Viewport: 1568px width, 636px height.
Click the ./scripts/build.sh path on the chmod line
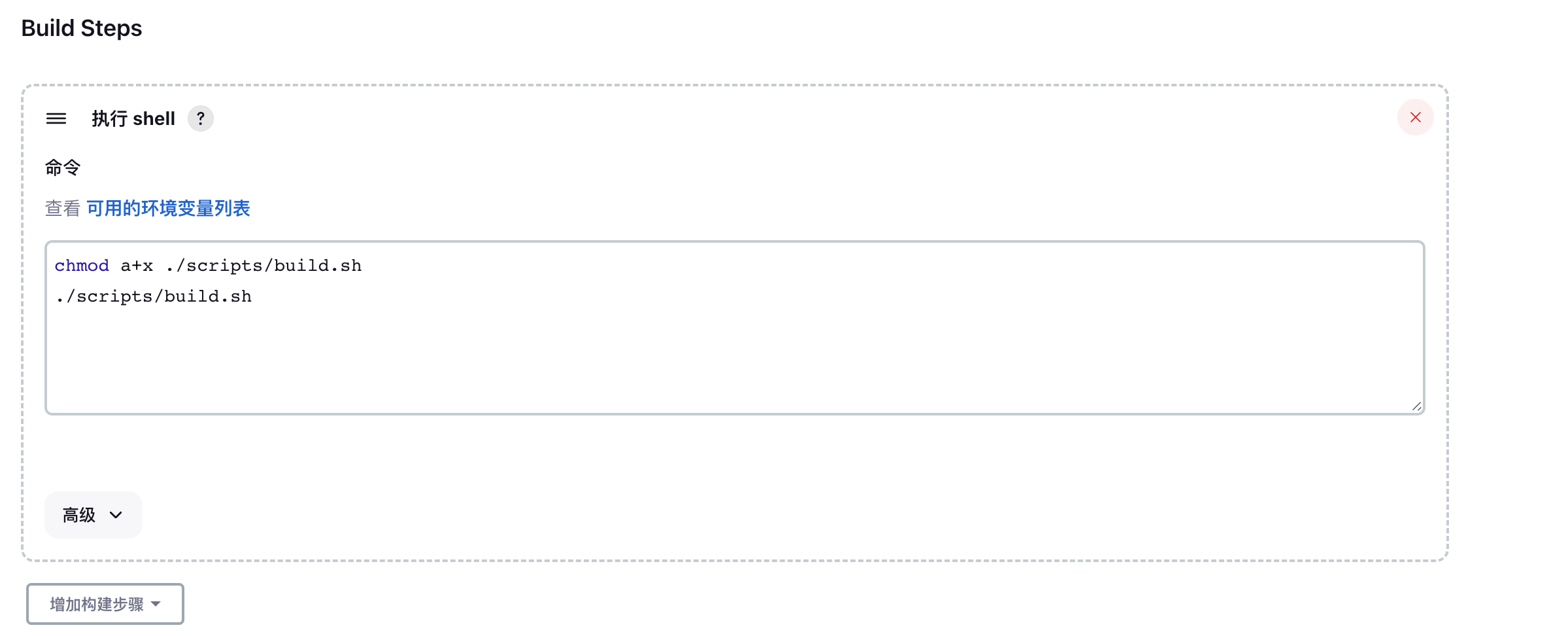pos(264,266)
